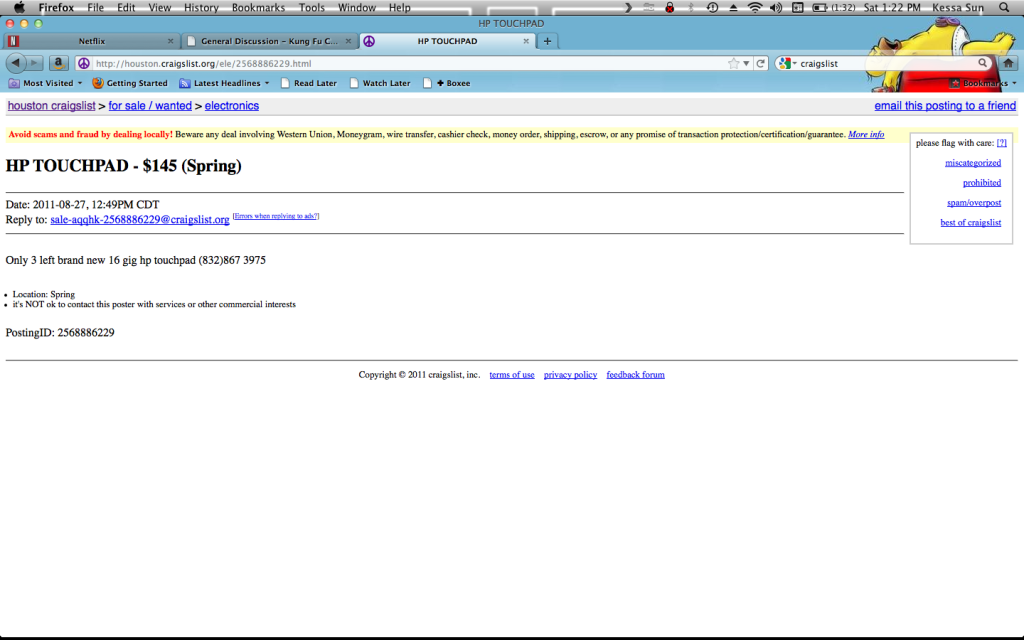Open the Bookmarks menu button on the toolbar
The width and height of the screenshot is (1024, 640).
pos(984,83)
